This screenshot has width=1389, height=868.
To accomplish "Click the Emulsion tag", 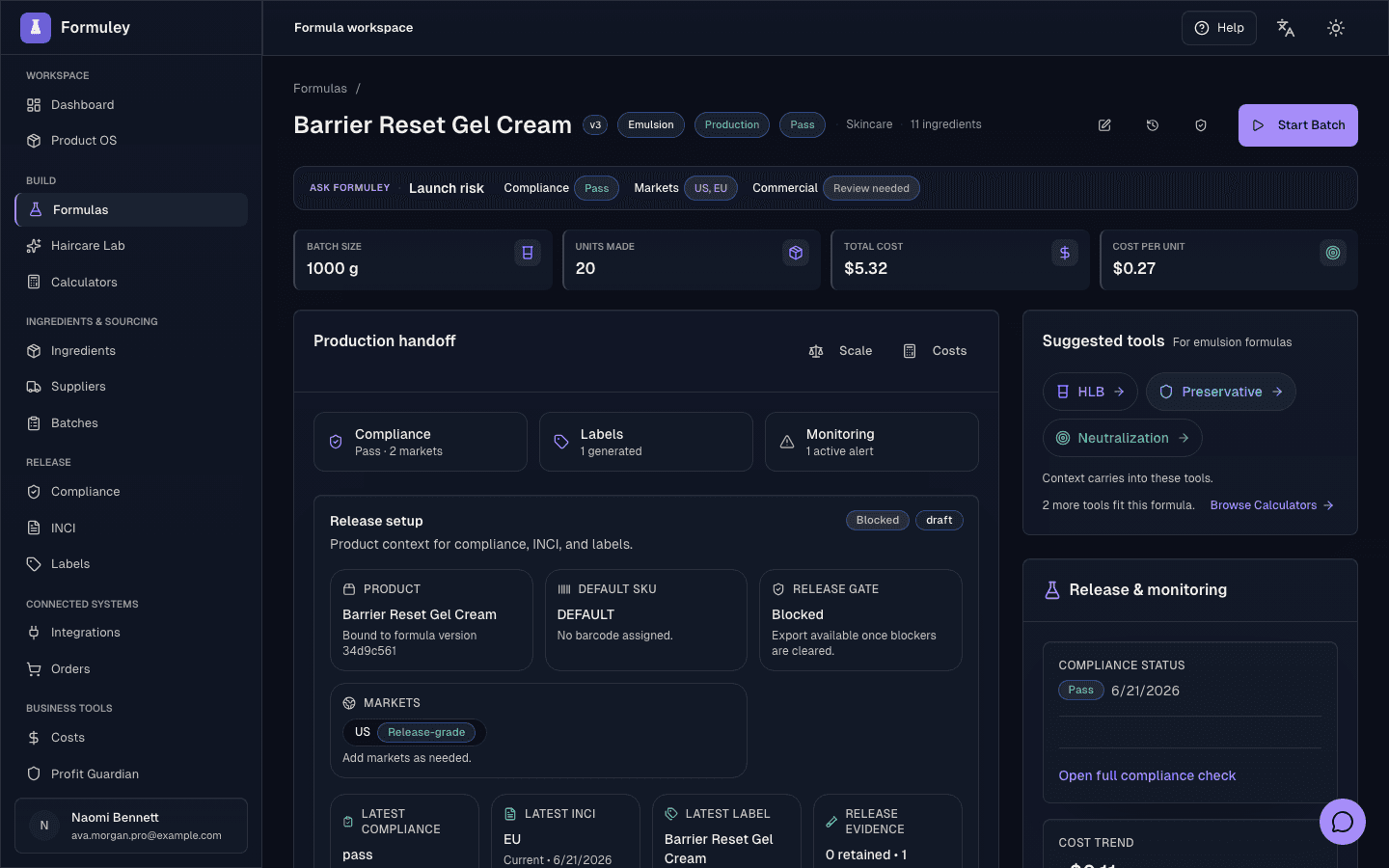I will (x=651, y=125).
